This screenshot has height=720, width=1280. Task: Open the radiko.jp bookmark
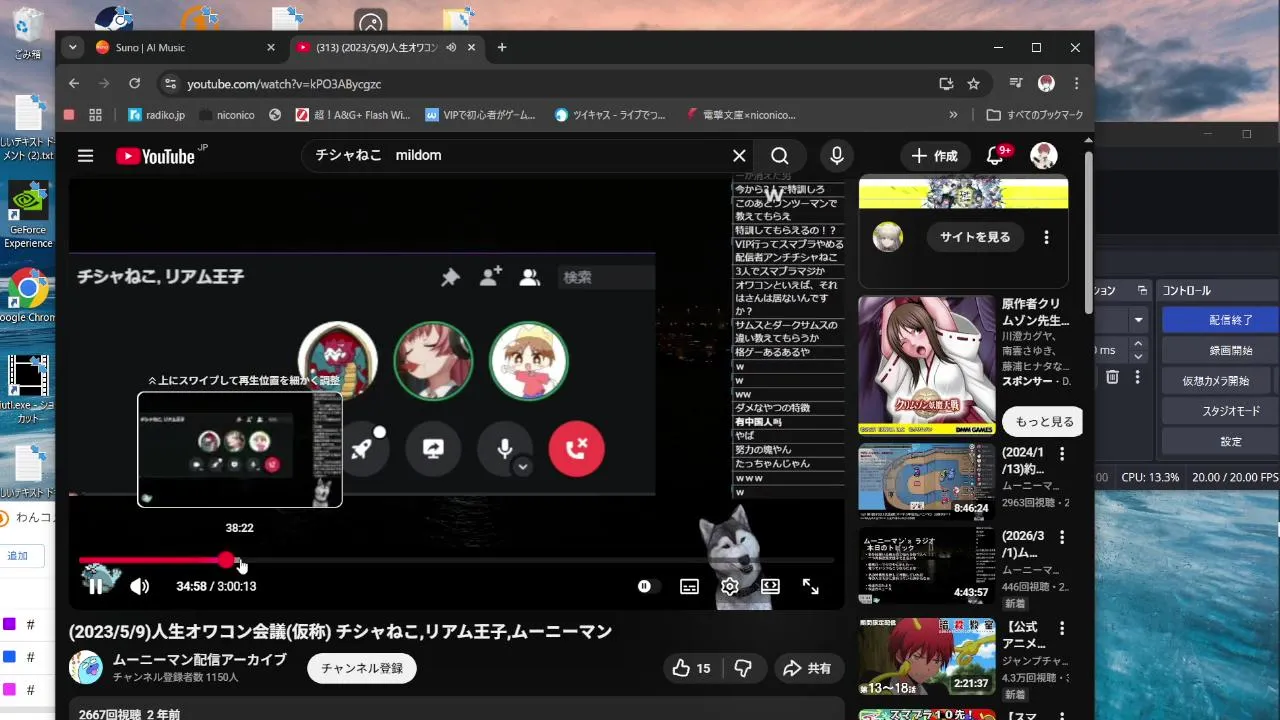tap(156, 115)
